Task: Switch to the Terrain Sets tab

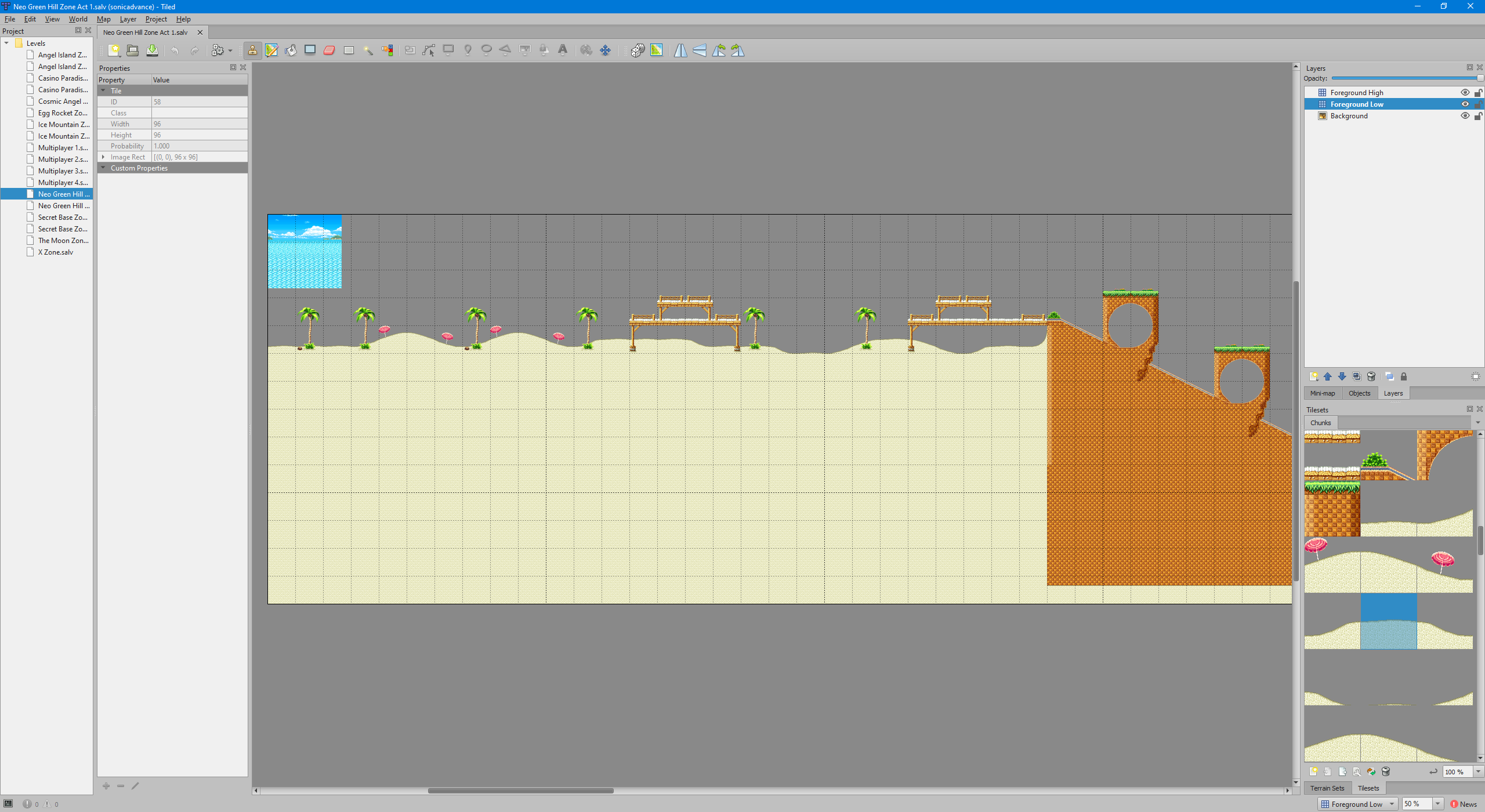Action: [x=1327, y=788]
